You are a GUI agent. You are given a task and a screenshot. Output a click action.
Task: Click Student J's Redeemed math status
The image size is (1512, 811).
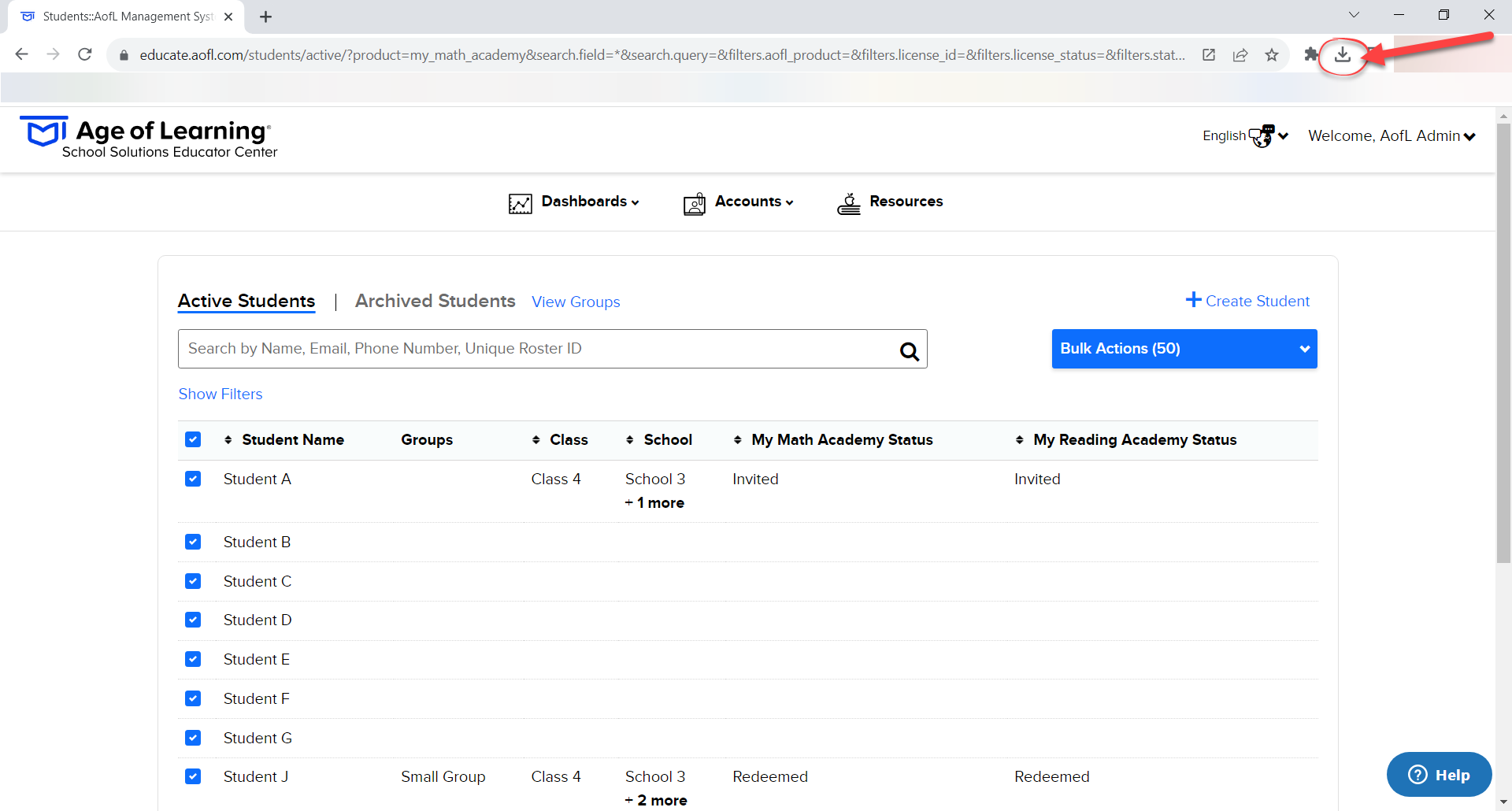770,776
